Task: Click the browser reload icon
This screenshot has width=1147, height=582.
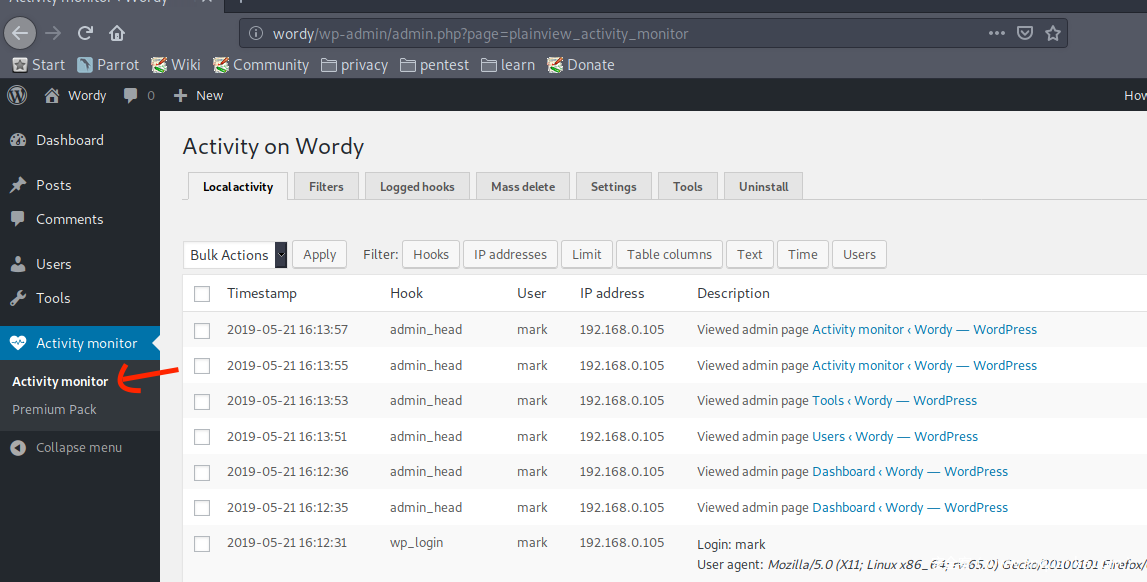Action: 85,33
